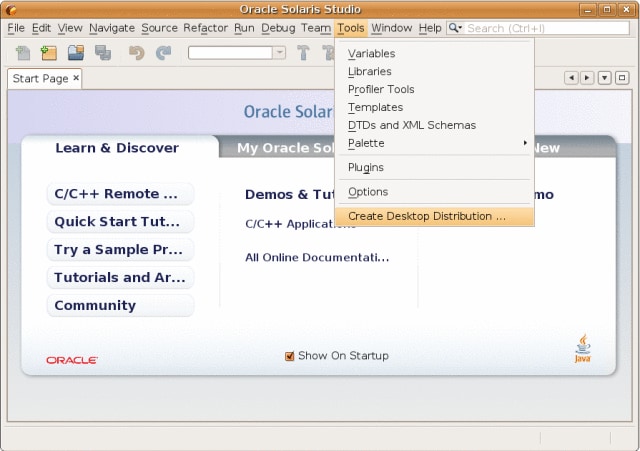Select Create Desktop Distribution menu entry

[427, 216]
